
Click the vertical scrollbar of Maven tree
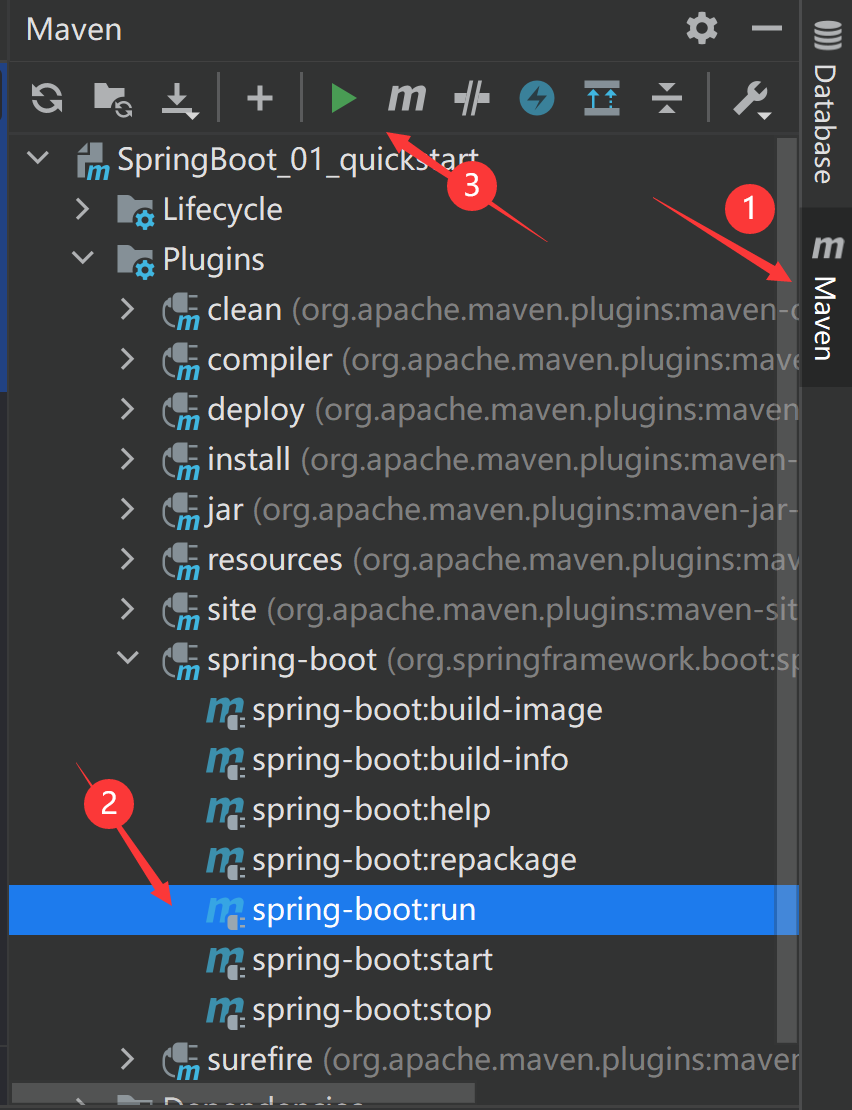tap(787, 589)
